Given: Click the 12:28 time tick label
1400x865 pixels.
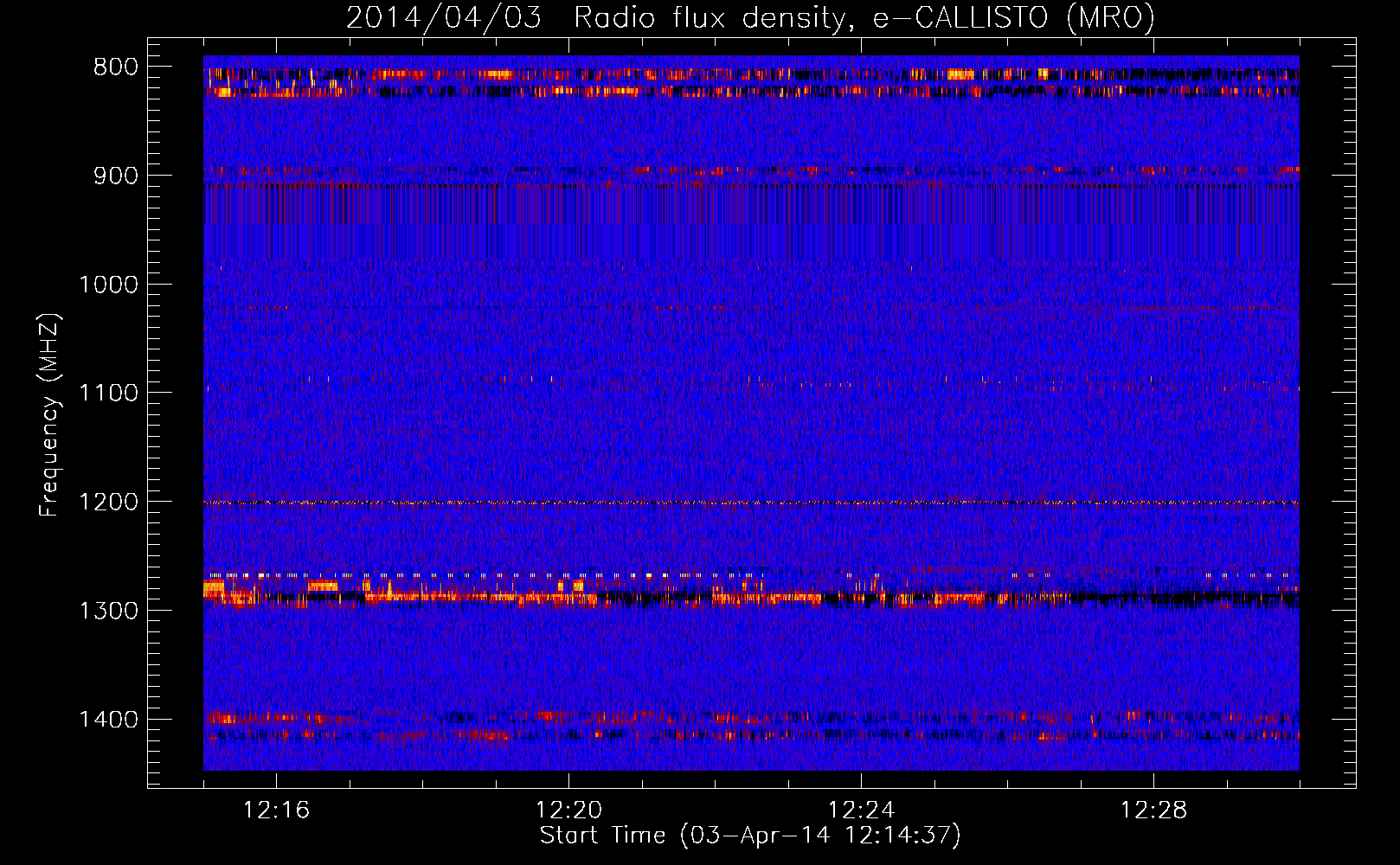Looking at the screenshot, I should point(1153,811).
